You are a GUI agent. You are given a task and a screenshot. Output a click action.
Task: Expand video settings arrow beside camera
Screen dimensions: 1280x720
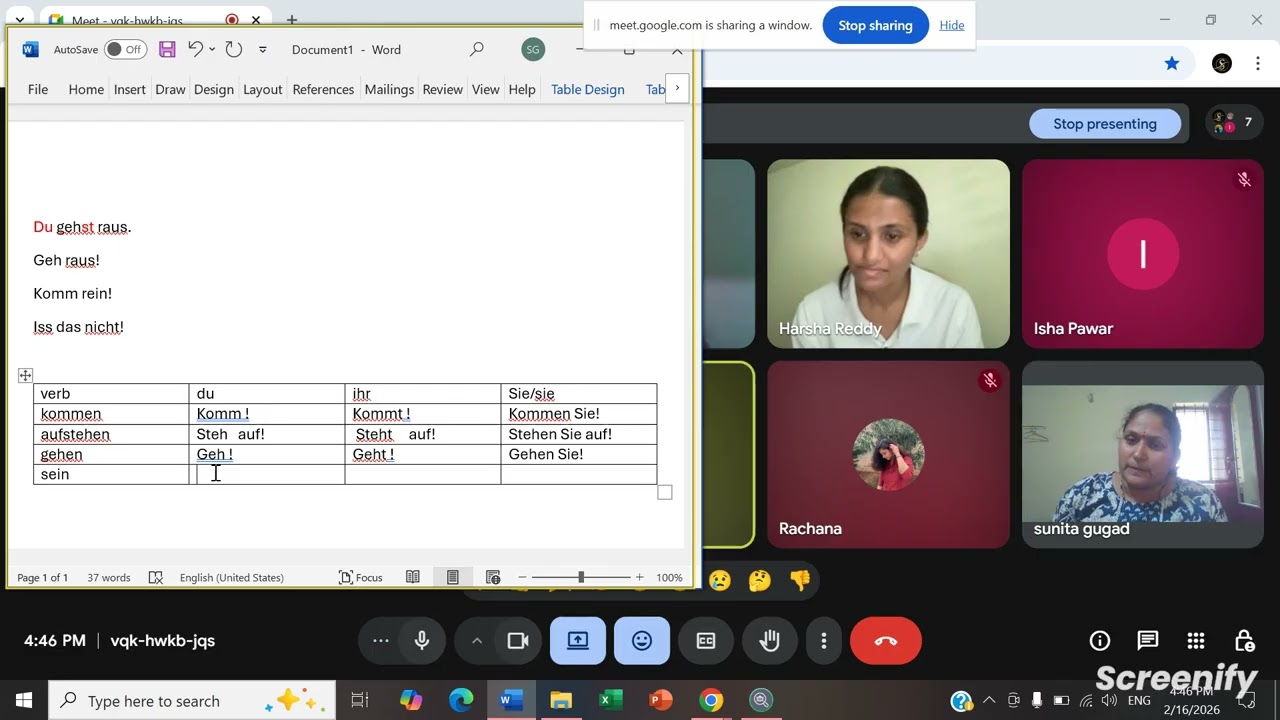[x=477, y=641]
